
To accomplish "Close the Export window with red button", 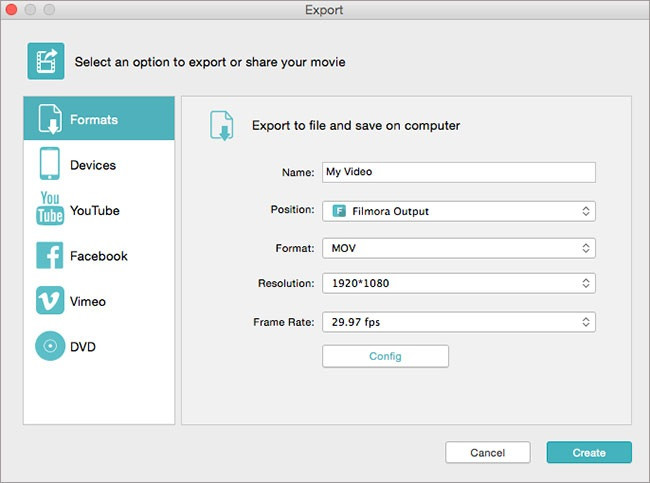I will click(13, 10).
